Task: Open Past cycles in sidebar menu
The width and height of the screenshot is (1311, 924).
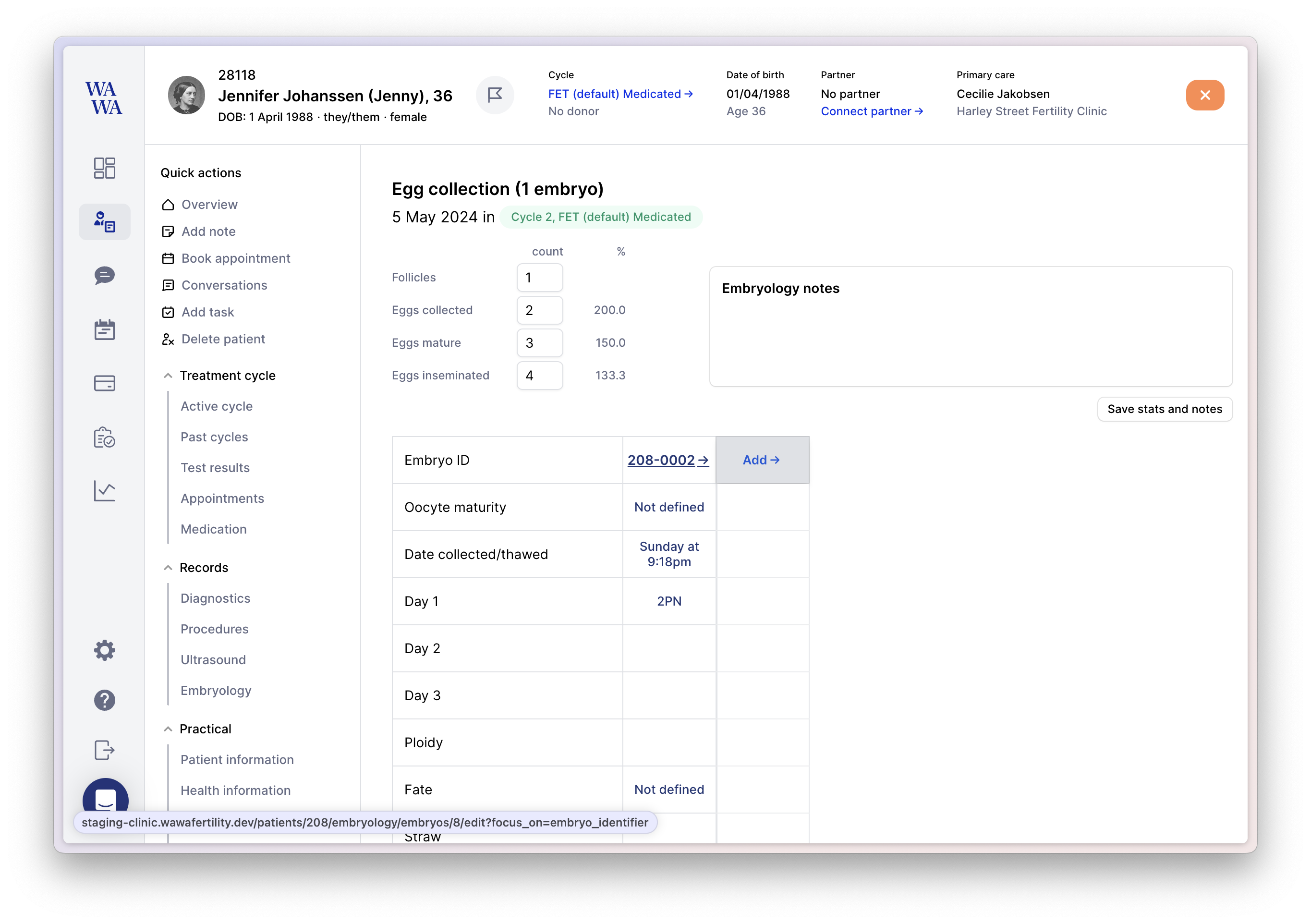Action: (214, 437)
